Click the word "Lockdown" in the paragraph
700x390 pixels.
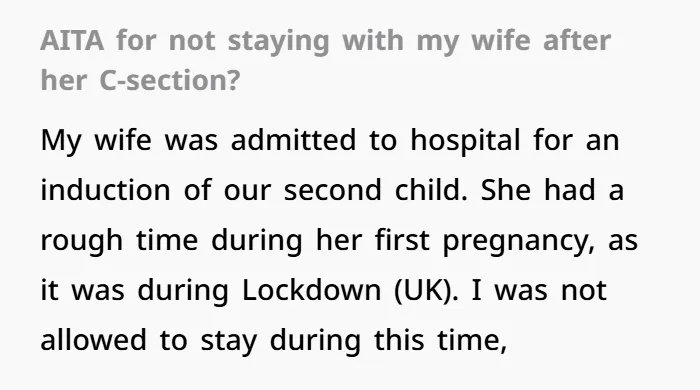(312, 290)
